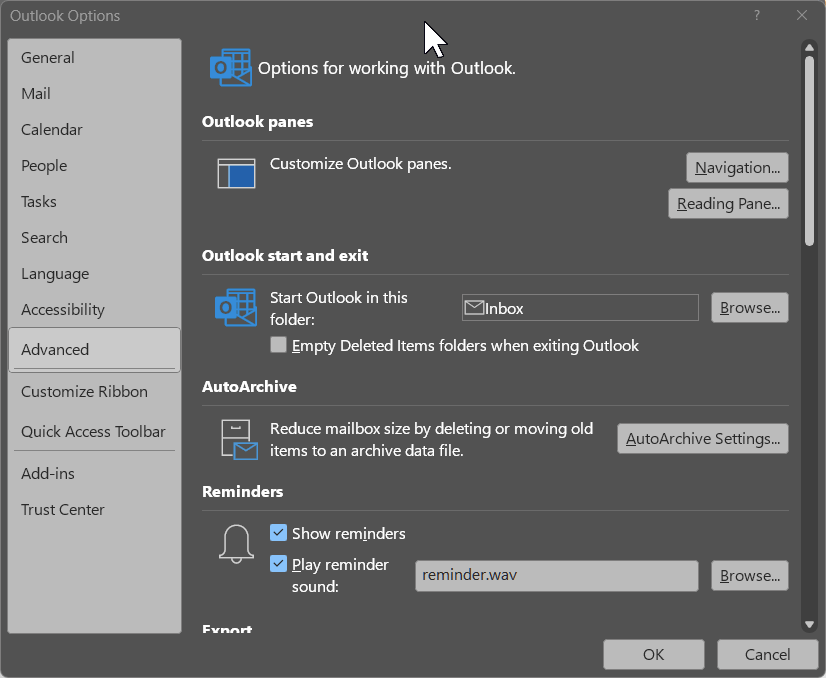Browse for the startup folder
Screen dimensions: 826x678
(750, 308)
